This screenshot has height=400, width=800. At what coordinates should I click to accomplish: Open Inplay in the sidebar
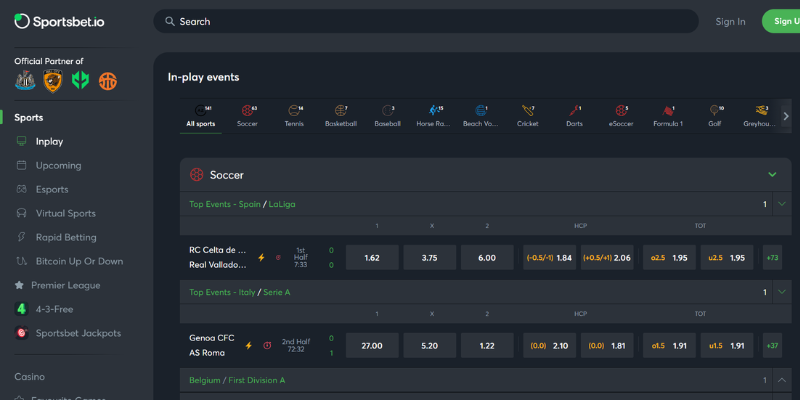(49, 141)
